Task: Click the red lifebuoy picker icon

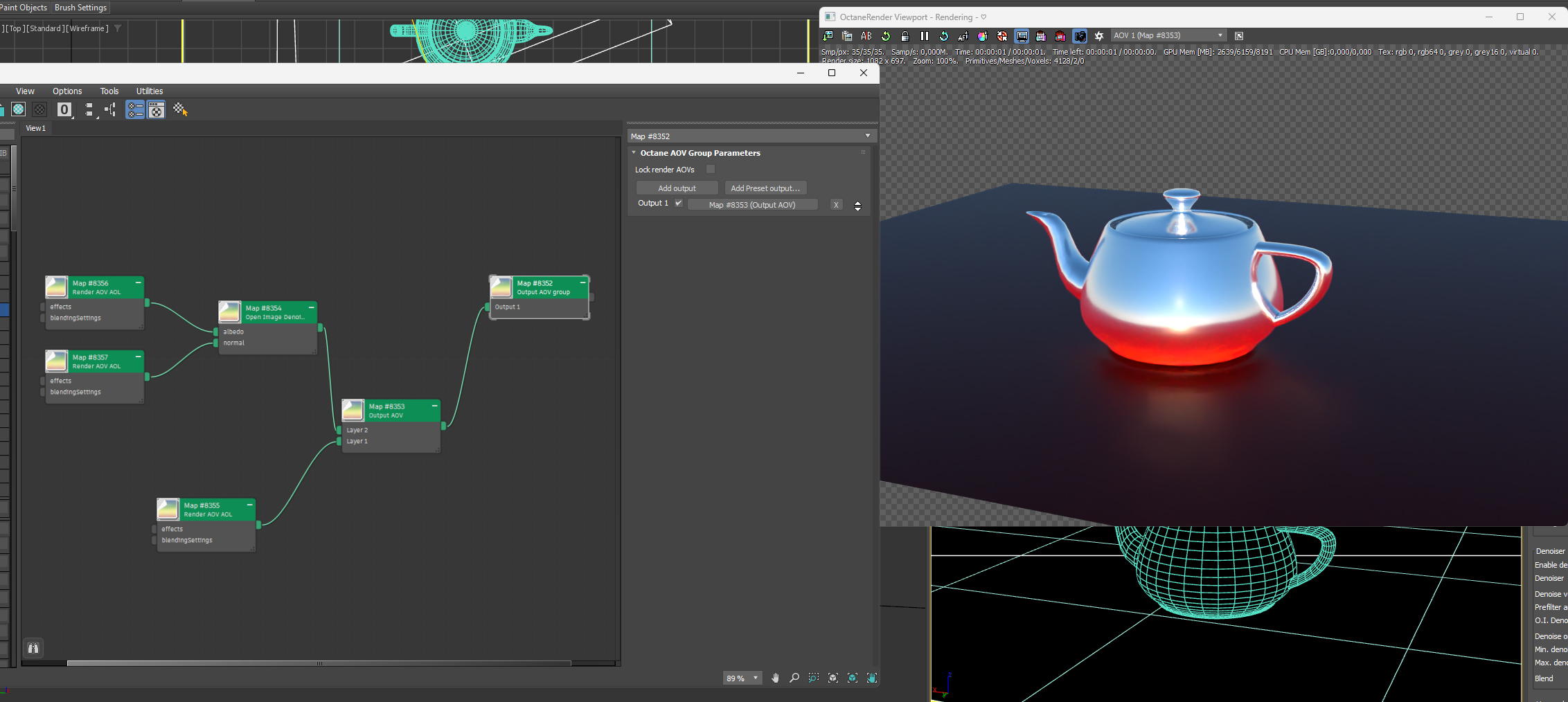Action: click(1002, 36)
